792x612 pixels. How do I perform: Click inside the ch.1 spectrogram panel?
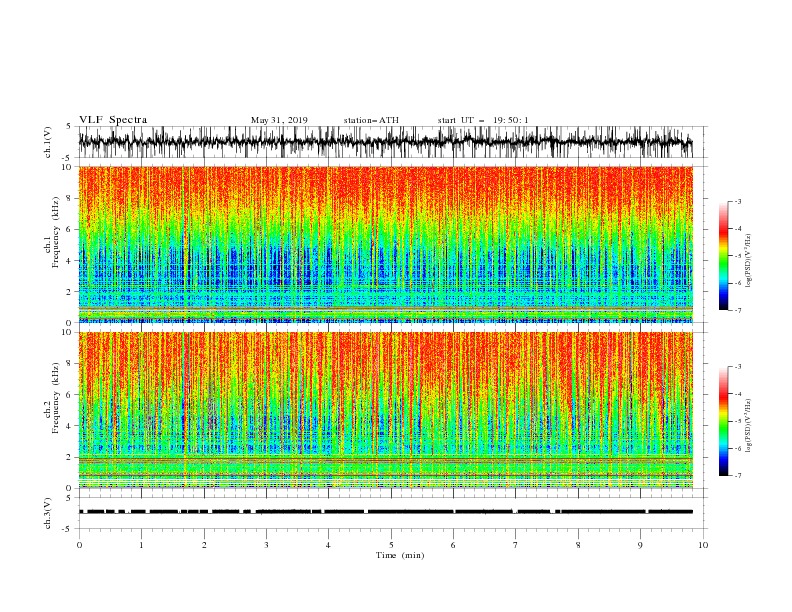[x=385, y=244]
